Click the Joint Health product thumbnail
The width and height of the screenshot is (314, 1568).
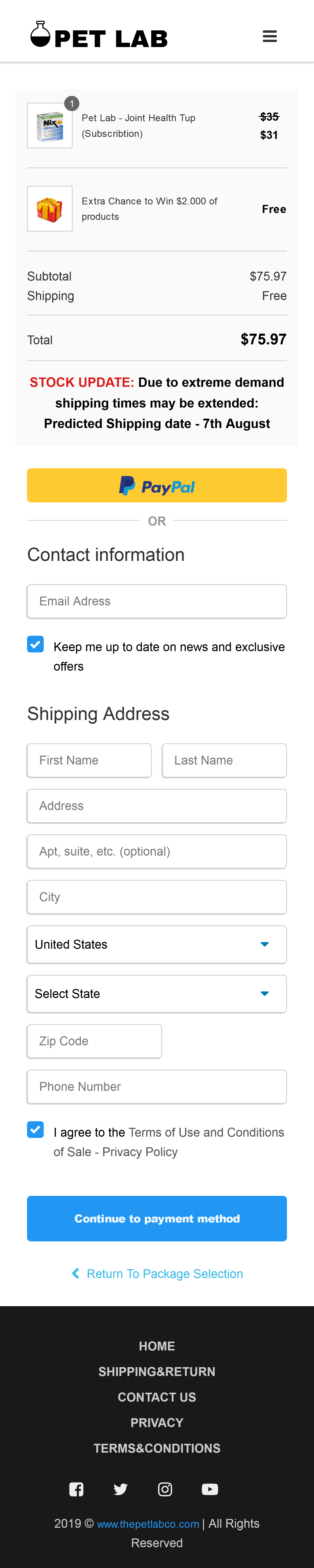tap(50, 125)
